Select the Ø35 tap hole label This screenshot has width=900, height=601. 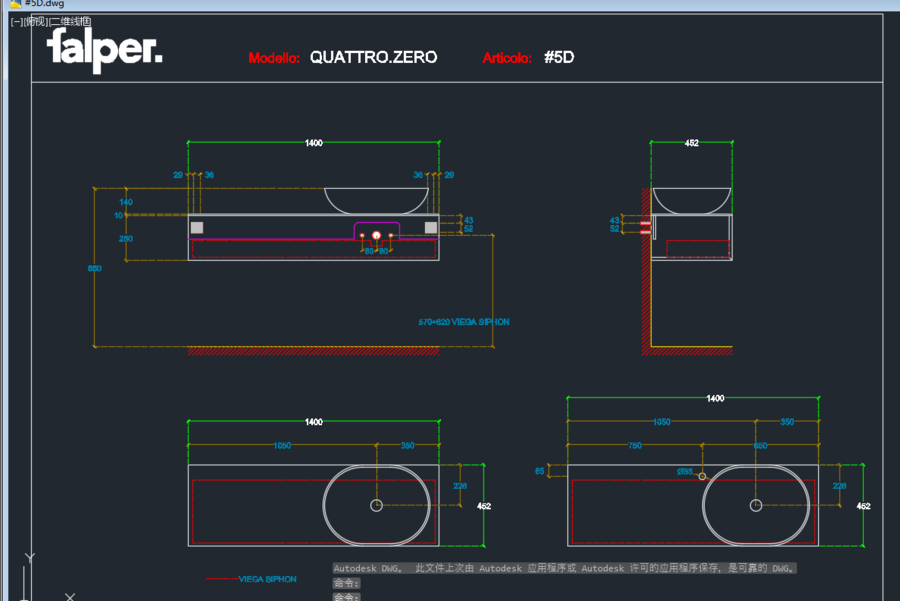(x=685, y=472)
